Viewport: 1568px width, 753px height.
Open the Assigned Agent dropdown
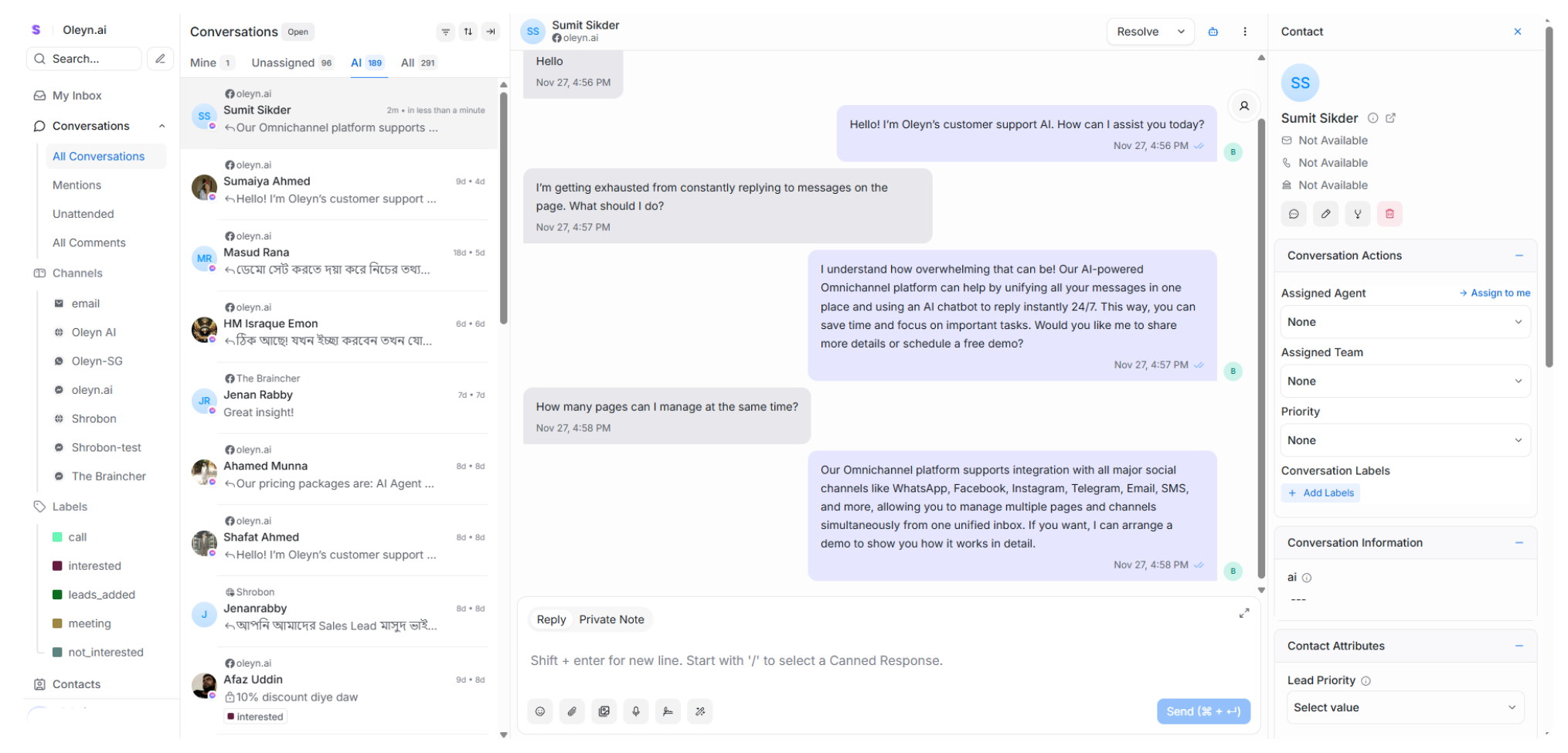click(1405, 322)
